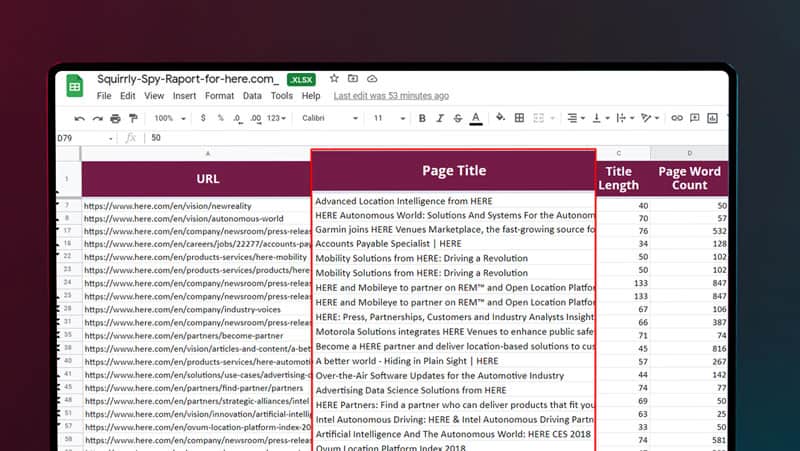Click the merge cells icon

click(538, 118)
